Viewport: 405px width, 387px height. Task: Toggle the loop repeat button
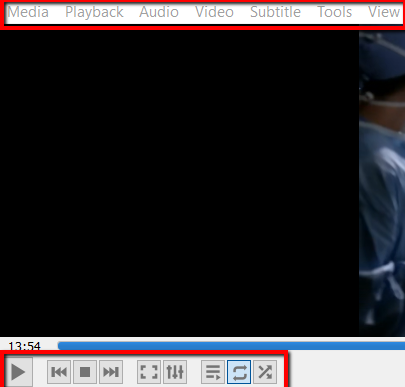(x=239, y=372)
